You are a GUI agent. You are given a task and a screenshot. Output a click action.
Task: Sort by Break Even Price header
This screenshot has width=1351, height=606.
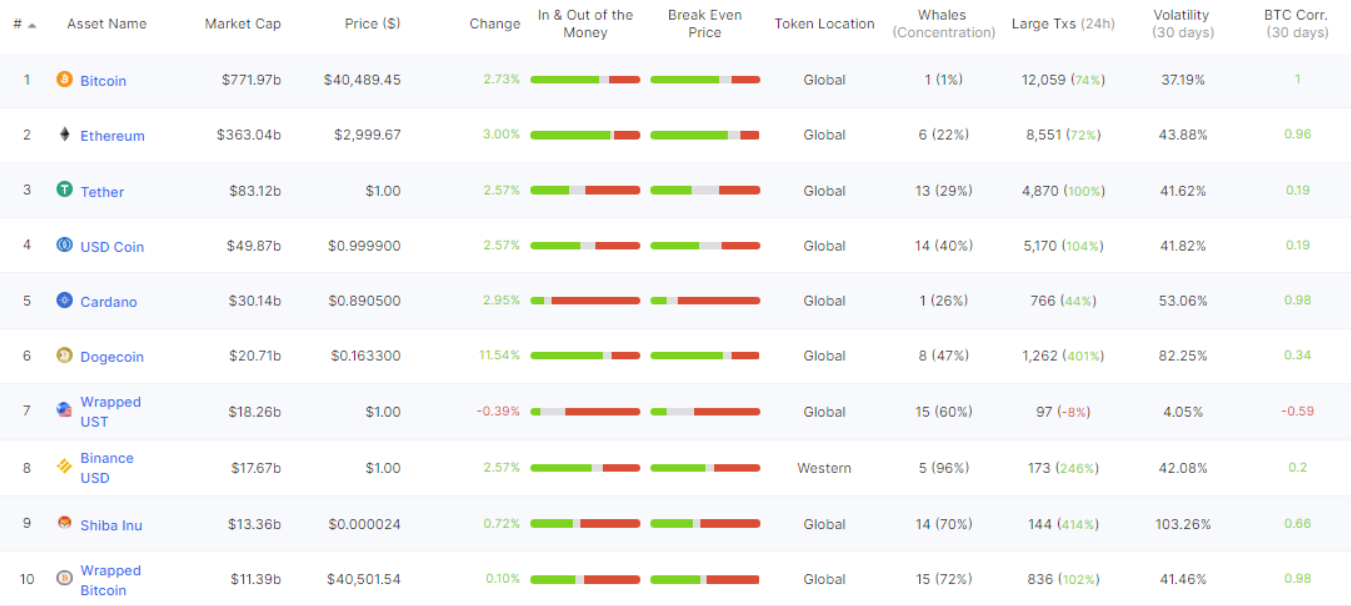pos(704,24)
